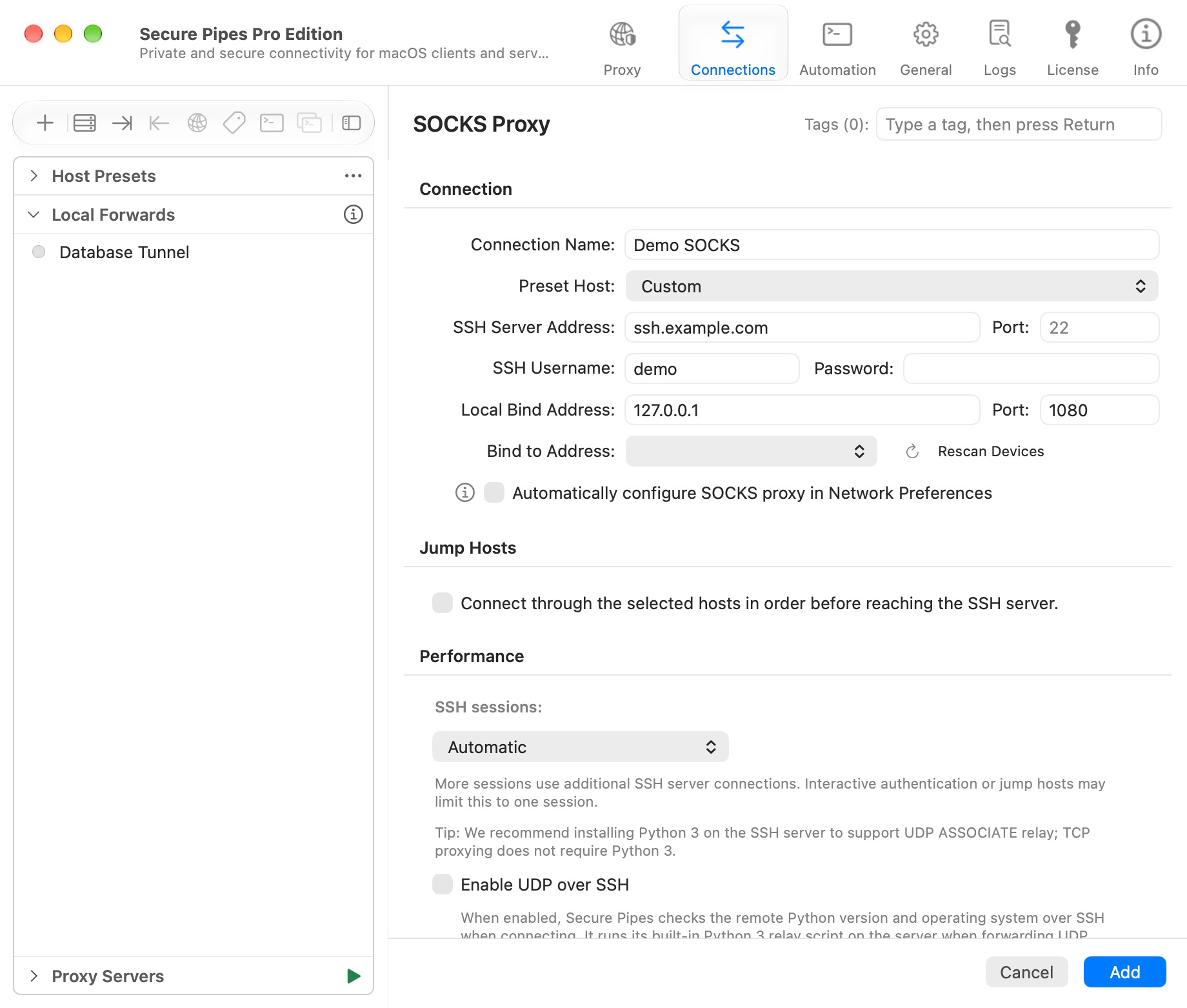Click the Rescan Devices refresh icon
This screenshot has height=1008, width=1187.
click(912, 451)
